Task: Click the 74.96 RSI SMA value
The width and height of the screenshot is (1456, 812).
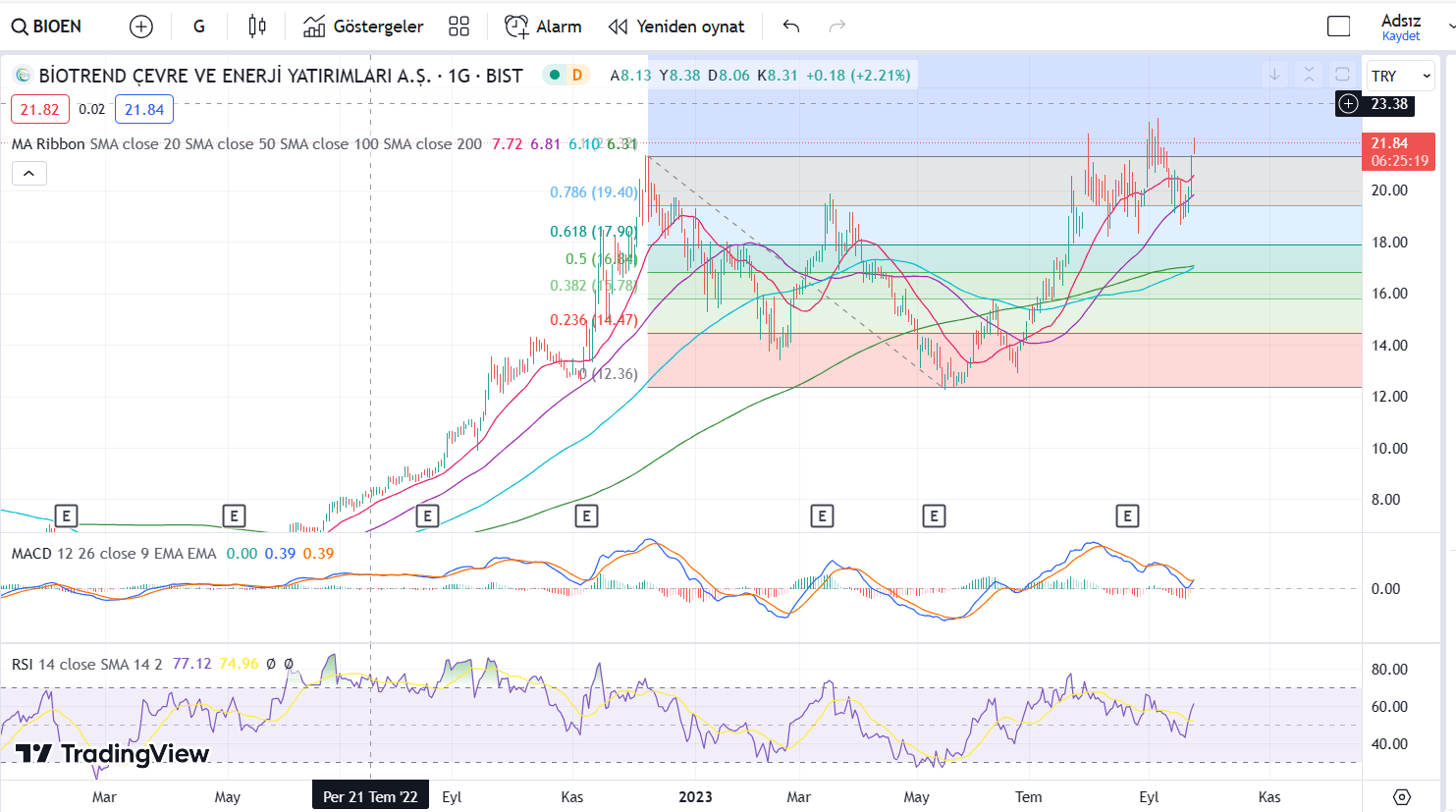Action: [240, 665]
